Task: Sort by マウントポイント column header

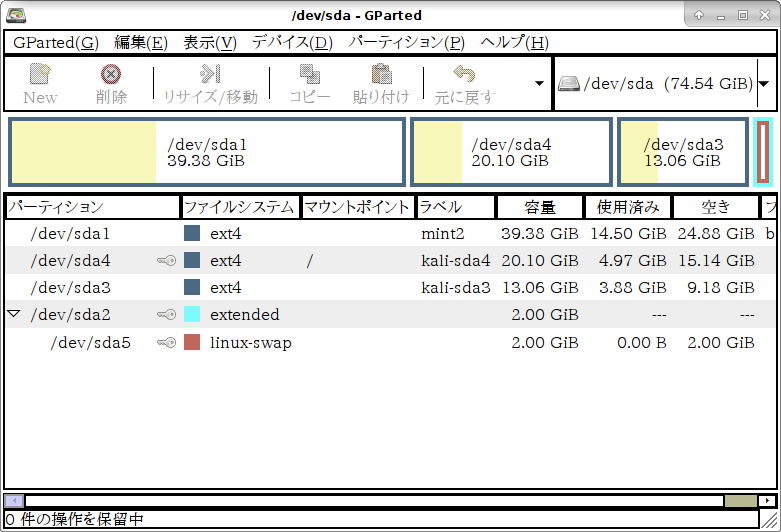Action: pyautogui.click(x=358, y=207)
